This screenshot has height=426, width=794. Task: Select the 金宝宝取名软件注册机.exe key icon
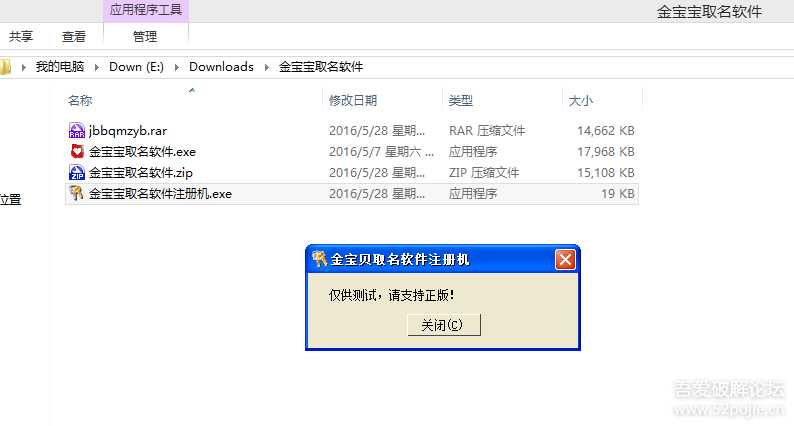[77, 194]
